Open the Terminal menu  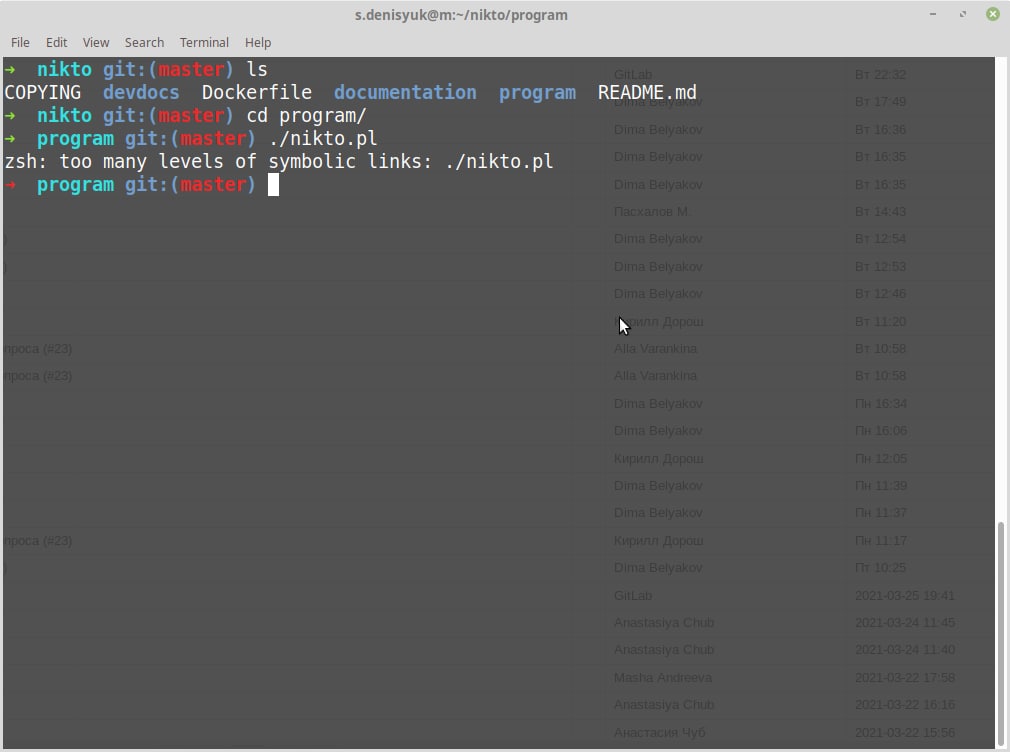pyautogui.click(x=204, y=43)
